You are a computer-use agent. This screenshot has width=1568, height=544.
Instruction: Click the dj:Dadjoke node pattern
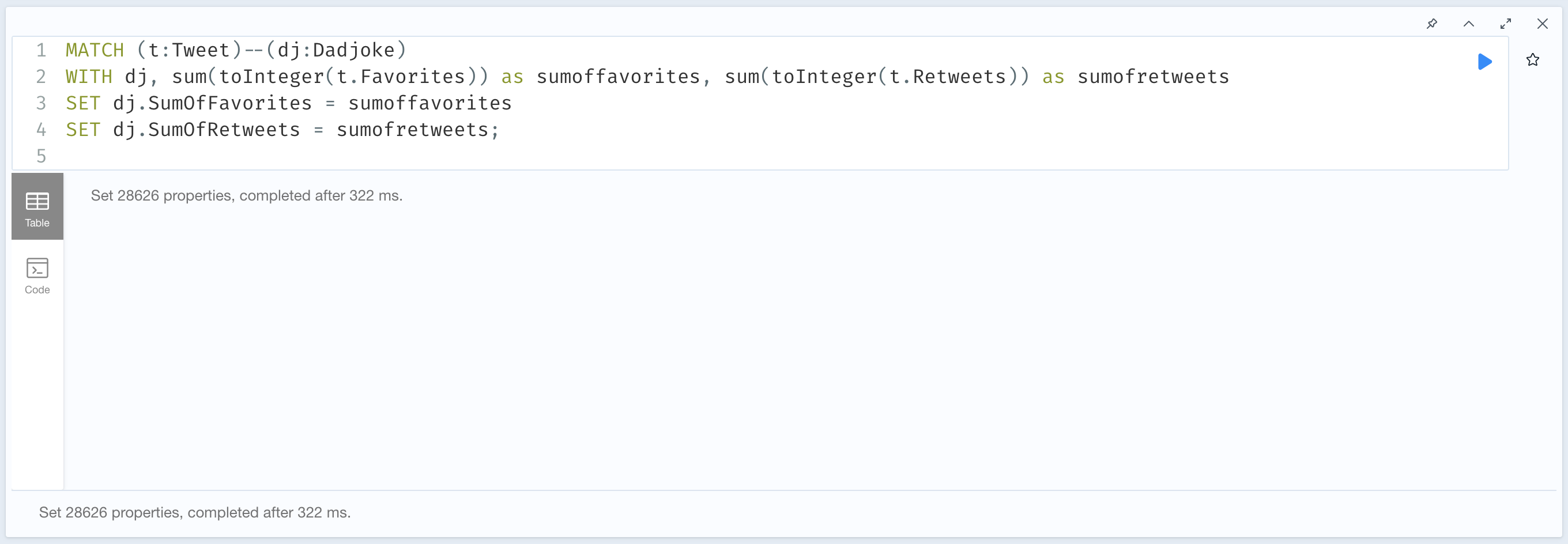336,50
